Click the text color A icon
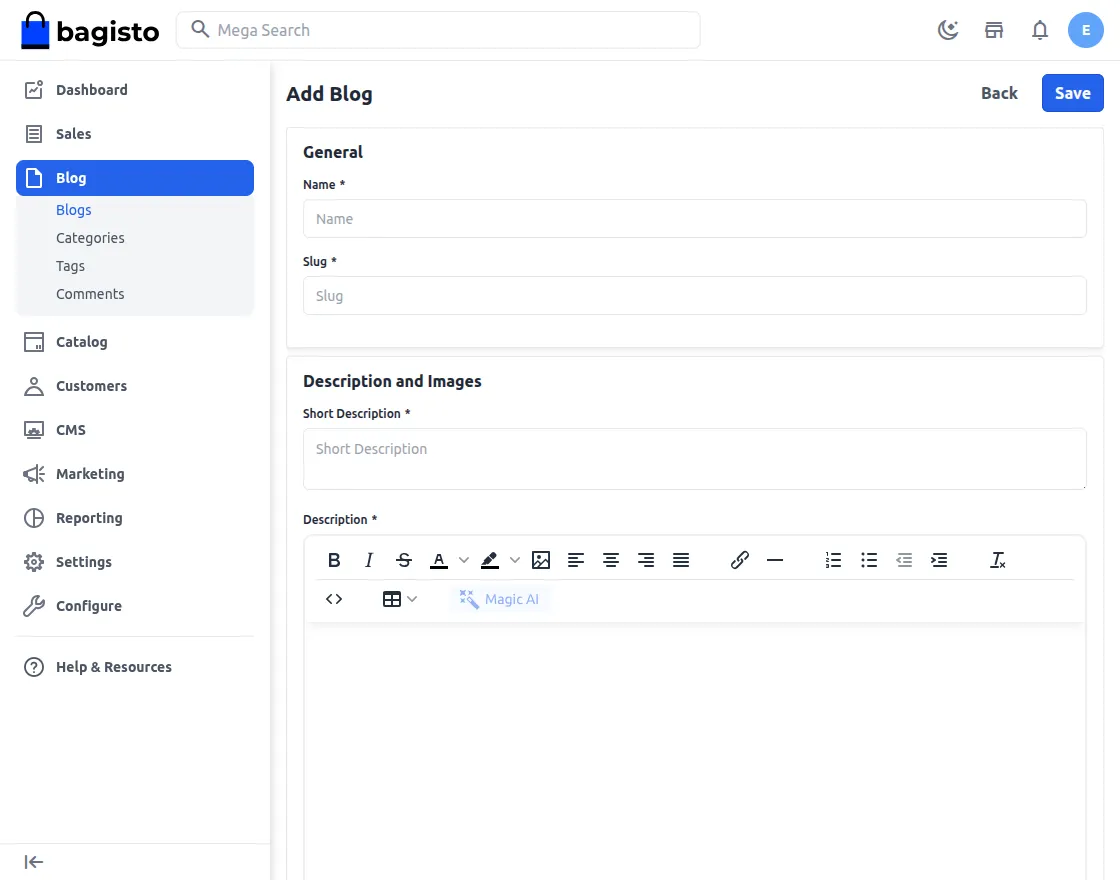This screenshot has width=1120, height=880. tap(439, 560)
